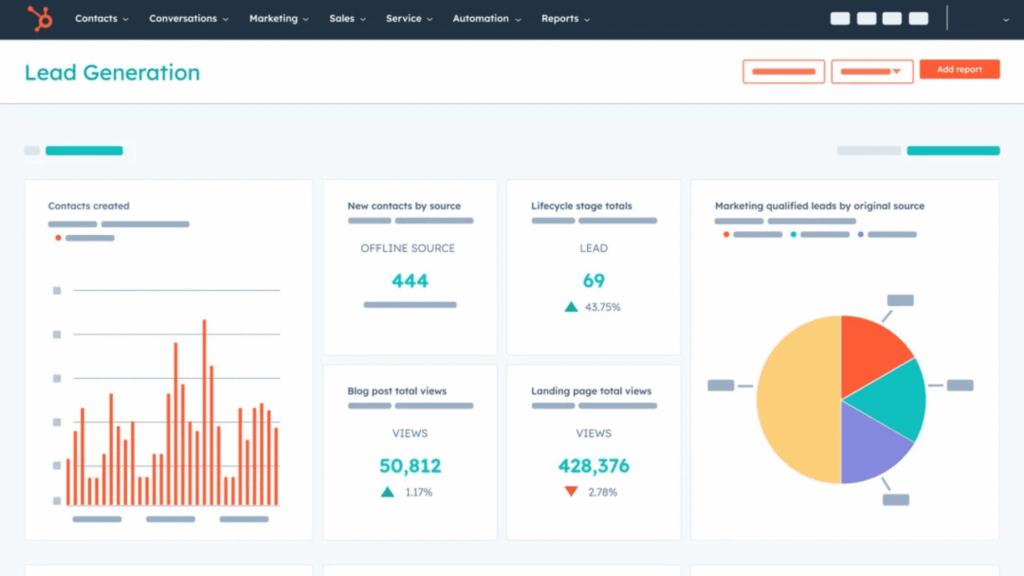Click the Add report button
The height and width of the screenshot is (576, 1024).
(x=959, y=70)
